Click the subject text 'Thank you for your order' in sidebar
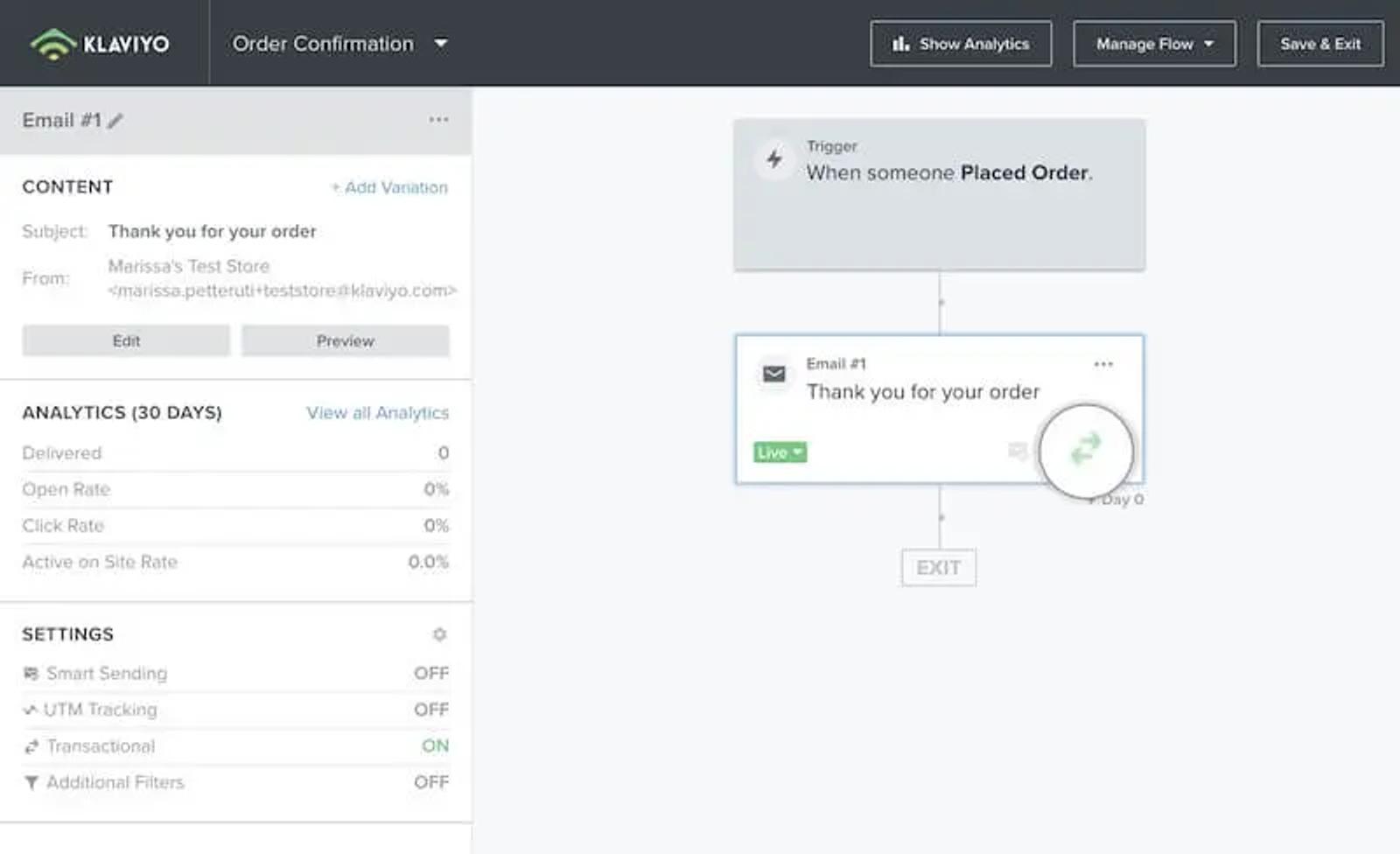This screenshot has height=854, width=1400. (x=213, y=231)
